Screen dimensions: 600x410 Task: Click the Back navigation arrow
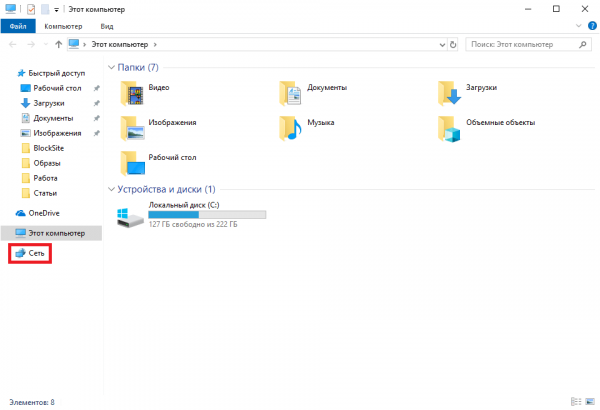coord(13,44)
